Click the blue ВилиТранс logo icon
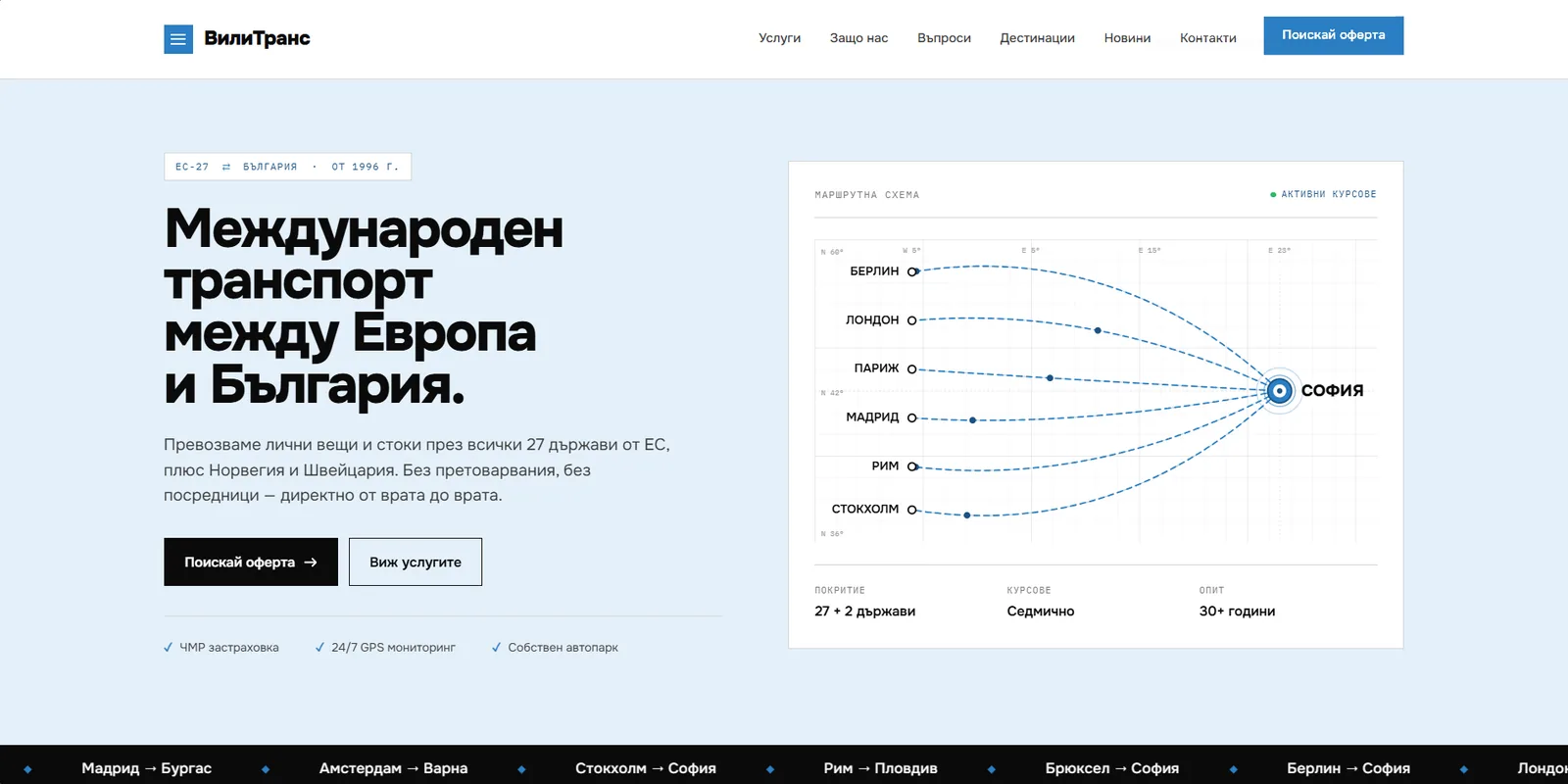Screen dimensions: 1568x784 coord(178,39)
